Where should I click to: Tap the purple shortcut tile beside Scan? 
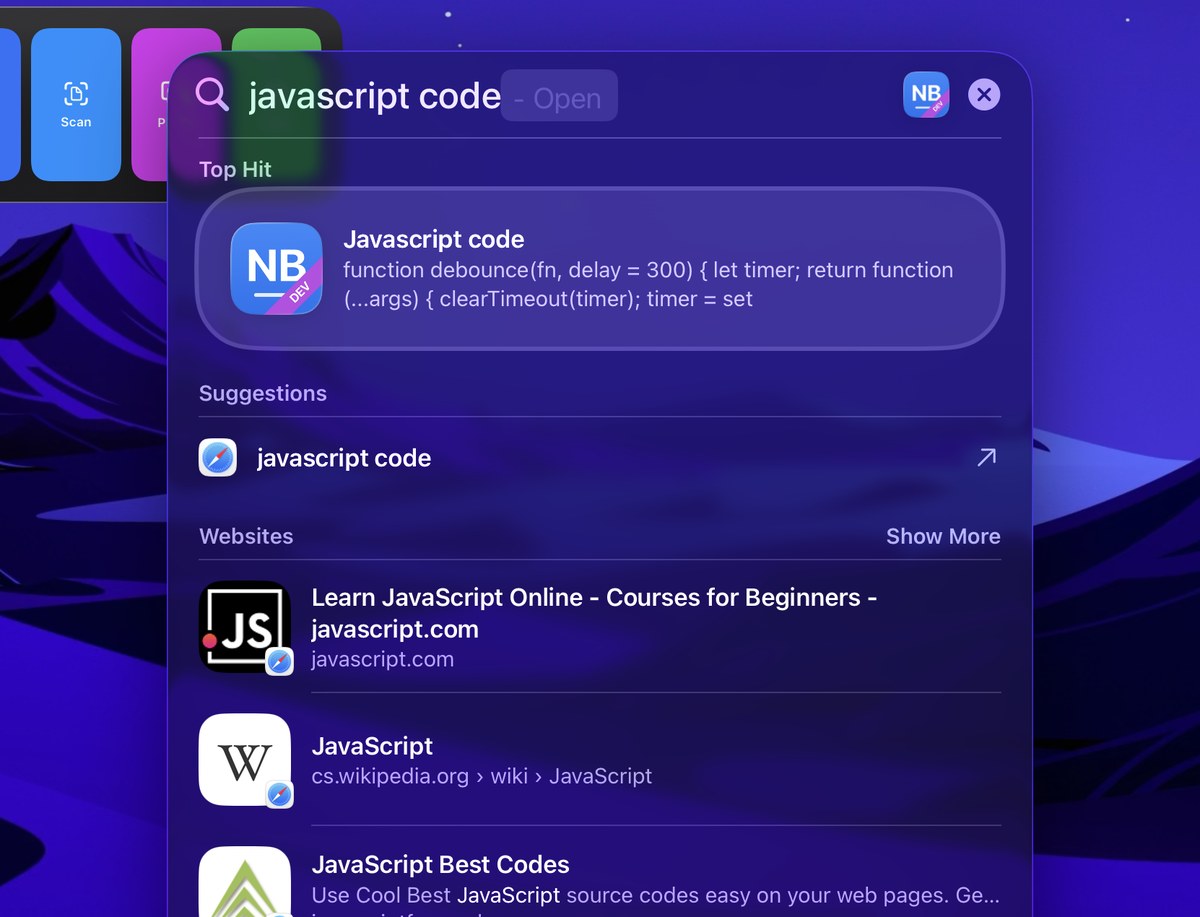point(150,105)
